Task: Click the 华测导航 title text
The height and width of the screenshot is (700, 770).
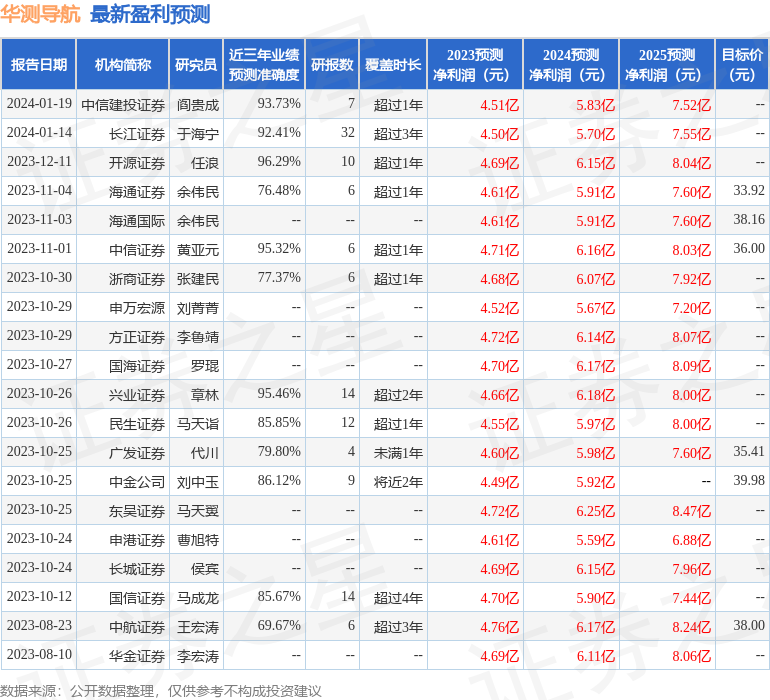Action: [x=40, y=14]
